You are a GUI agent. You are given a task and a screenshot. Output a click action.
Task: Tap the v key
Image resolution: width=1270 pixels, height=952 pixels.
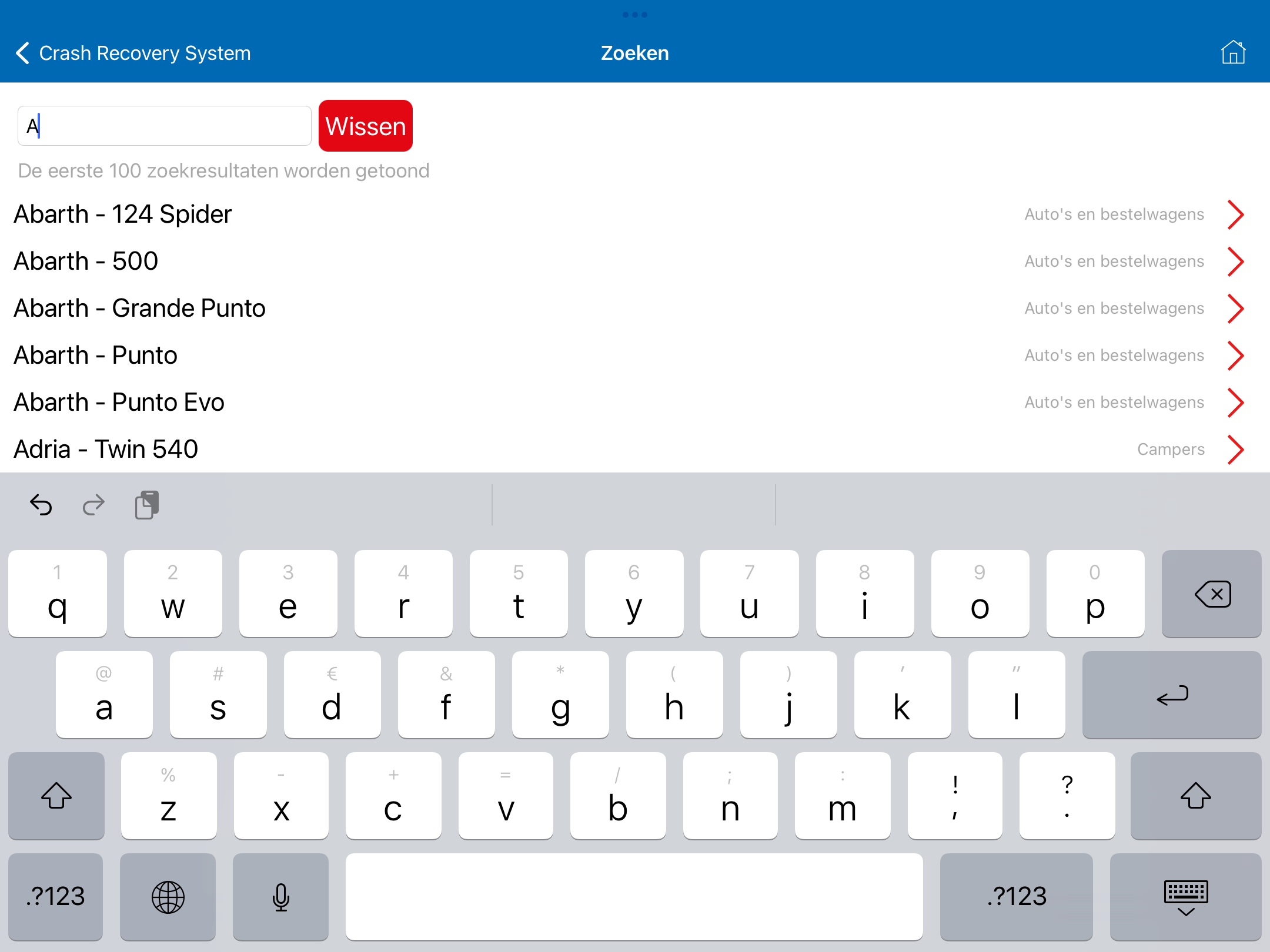click(x=506, y=796)
